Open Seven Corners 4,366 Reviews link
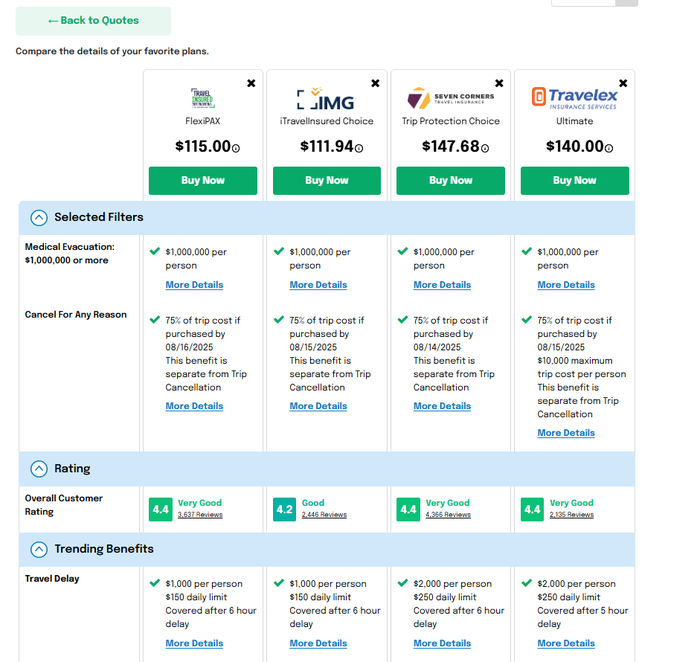This screenshot has width=700, height=662. pos(448,515)
